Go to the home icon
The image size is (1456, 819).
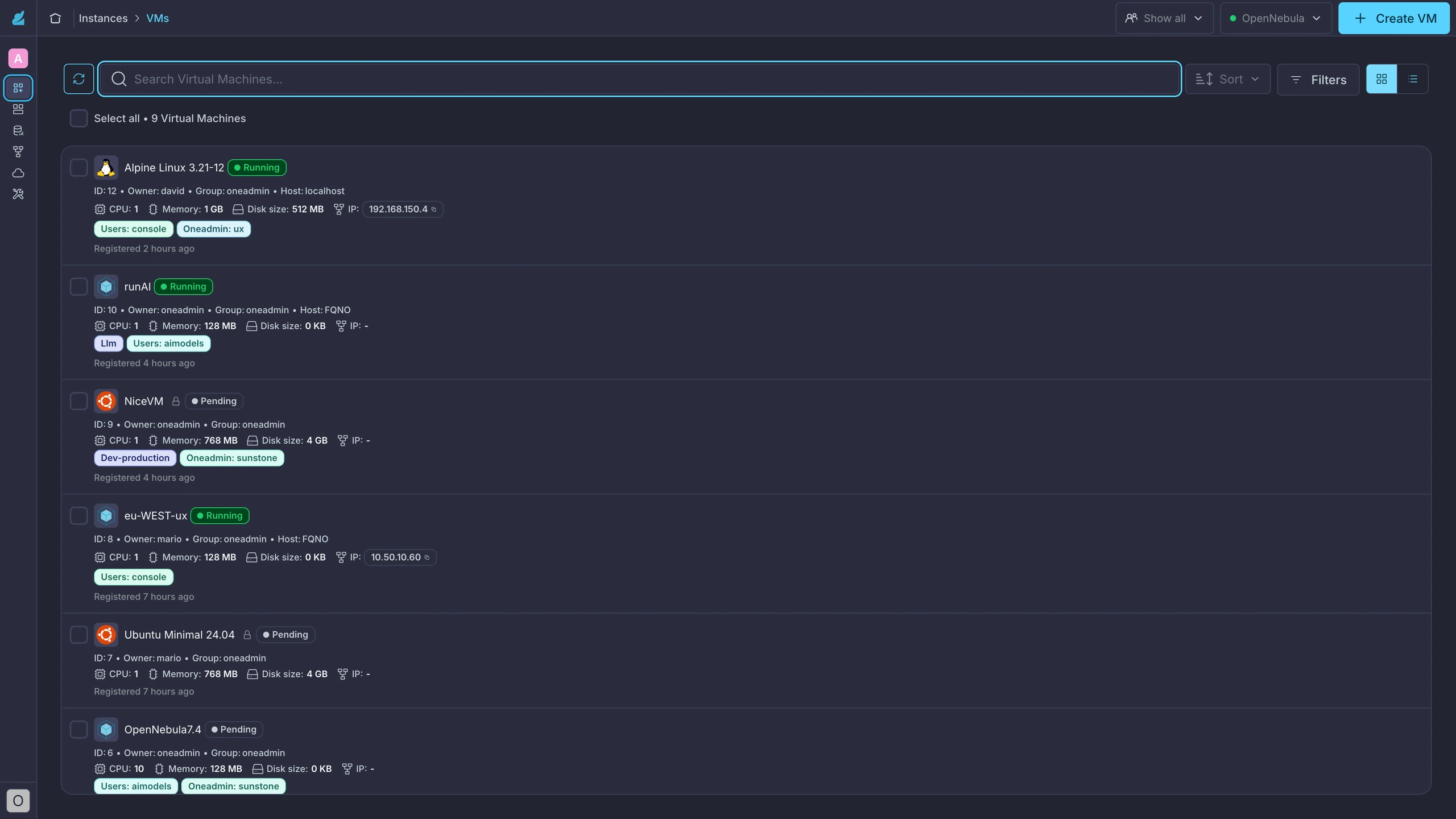[x=55, y=18]
